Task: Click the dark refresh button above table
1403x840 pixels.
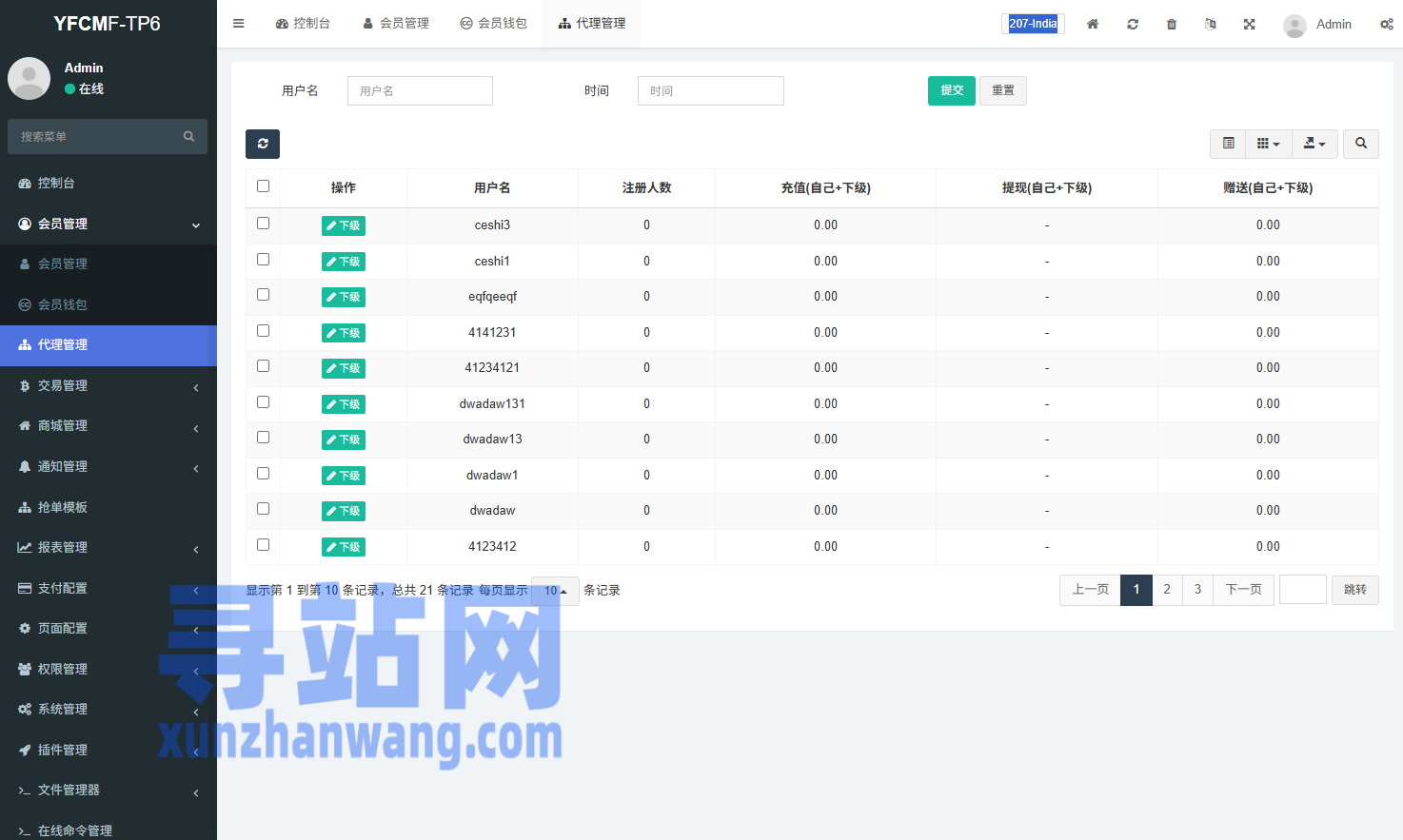Action: point(263,144)
